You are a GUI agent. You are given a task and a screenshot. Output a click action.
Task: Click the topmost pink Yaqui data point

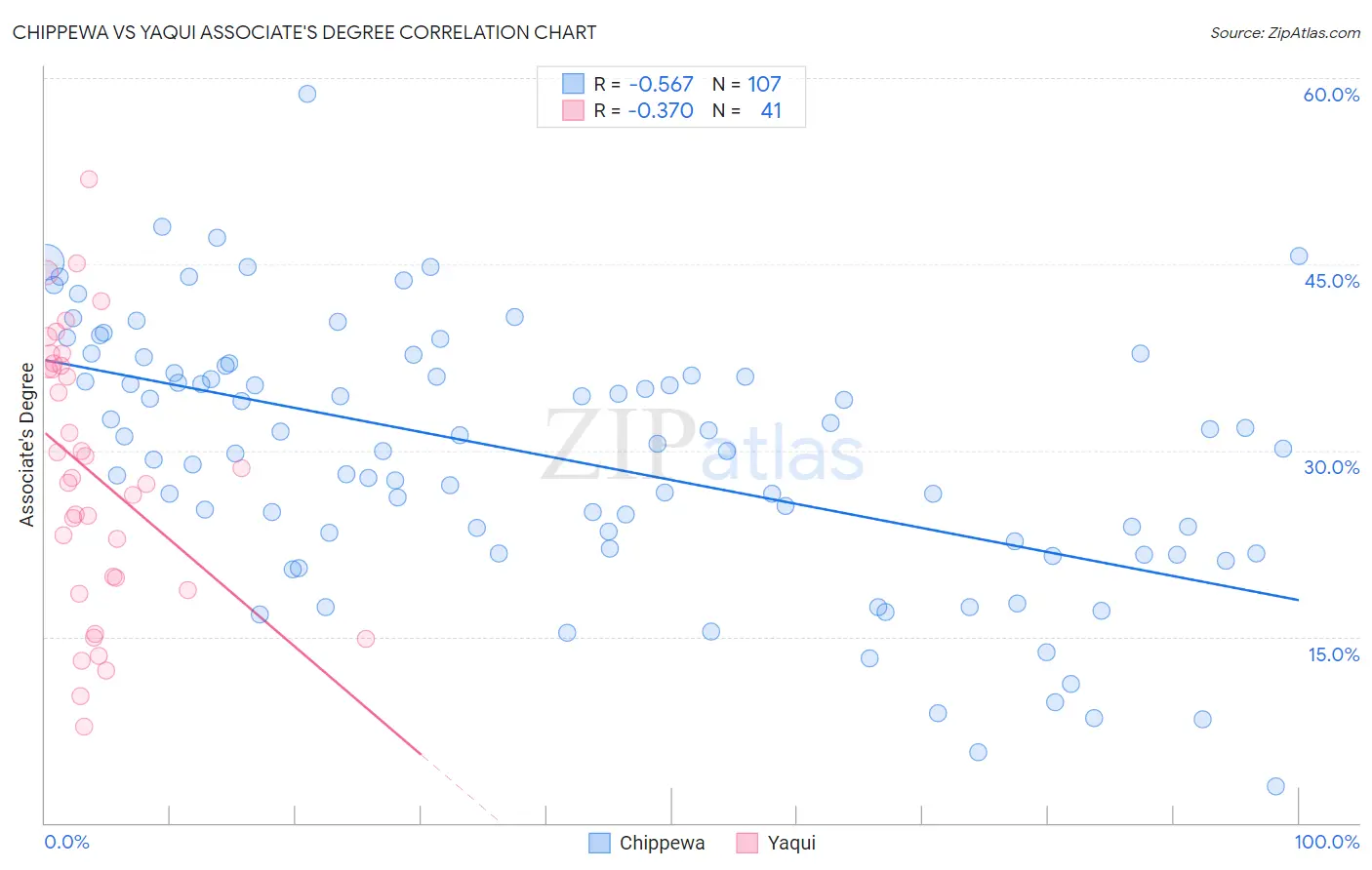[89, 178]
